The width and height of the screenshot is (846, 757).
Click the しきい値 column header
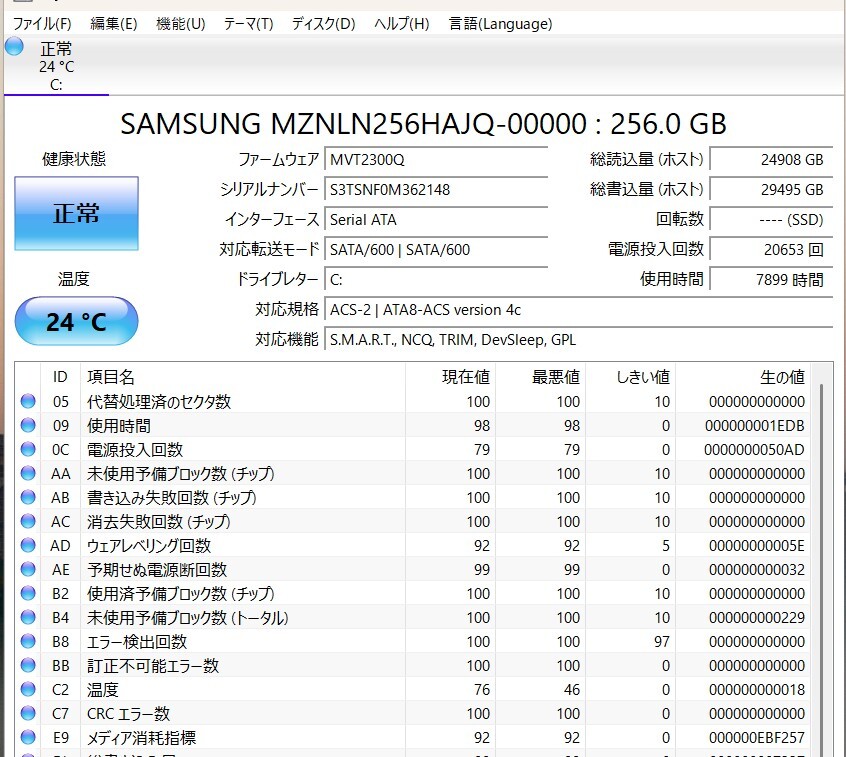(x=631, y=377)
